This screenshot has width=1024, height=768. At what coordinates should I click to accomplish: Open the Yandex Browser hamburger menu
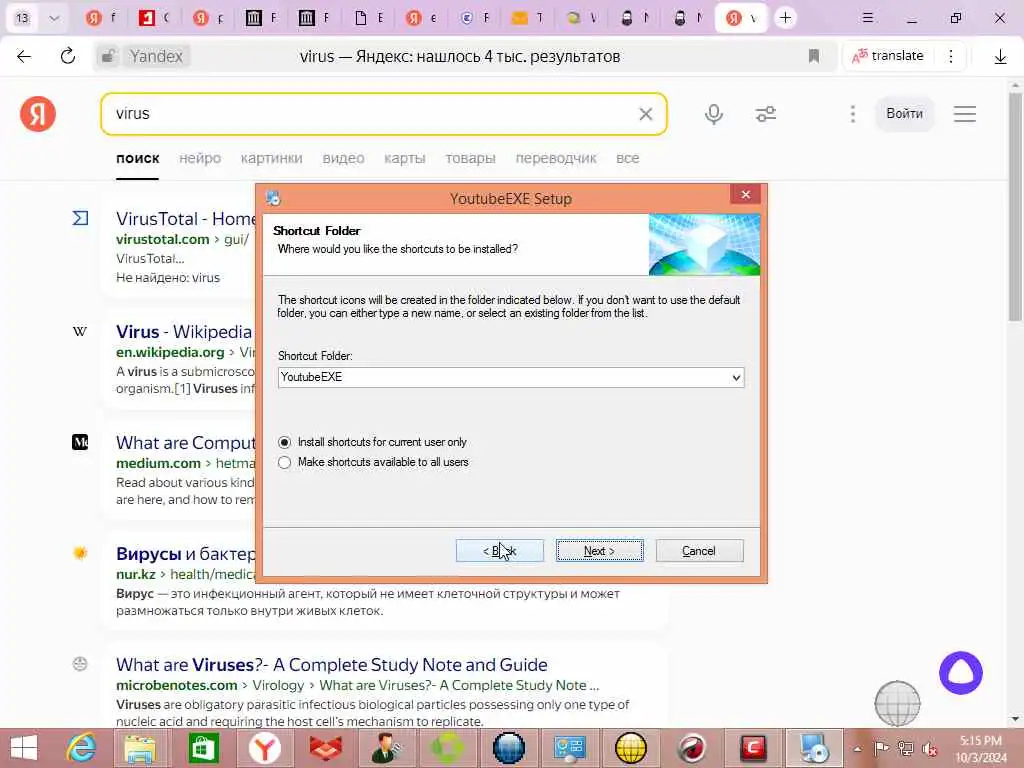click(x=867, y=18)
